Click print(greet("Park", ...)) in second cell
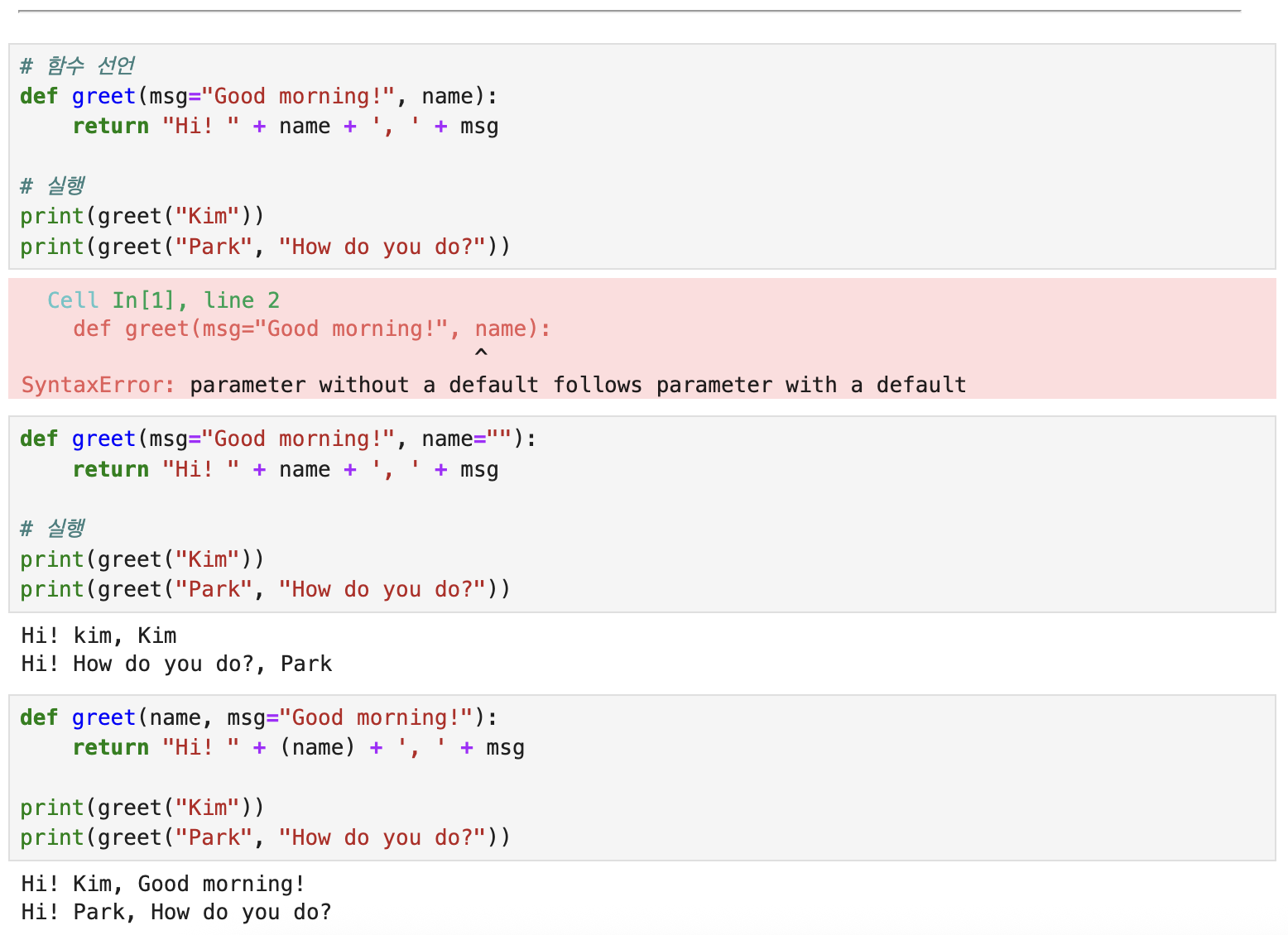The width and height of the screenshot is (1288, 935). [x=266, y=589]
